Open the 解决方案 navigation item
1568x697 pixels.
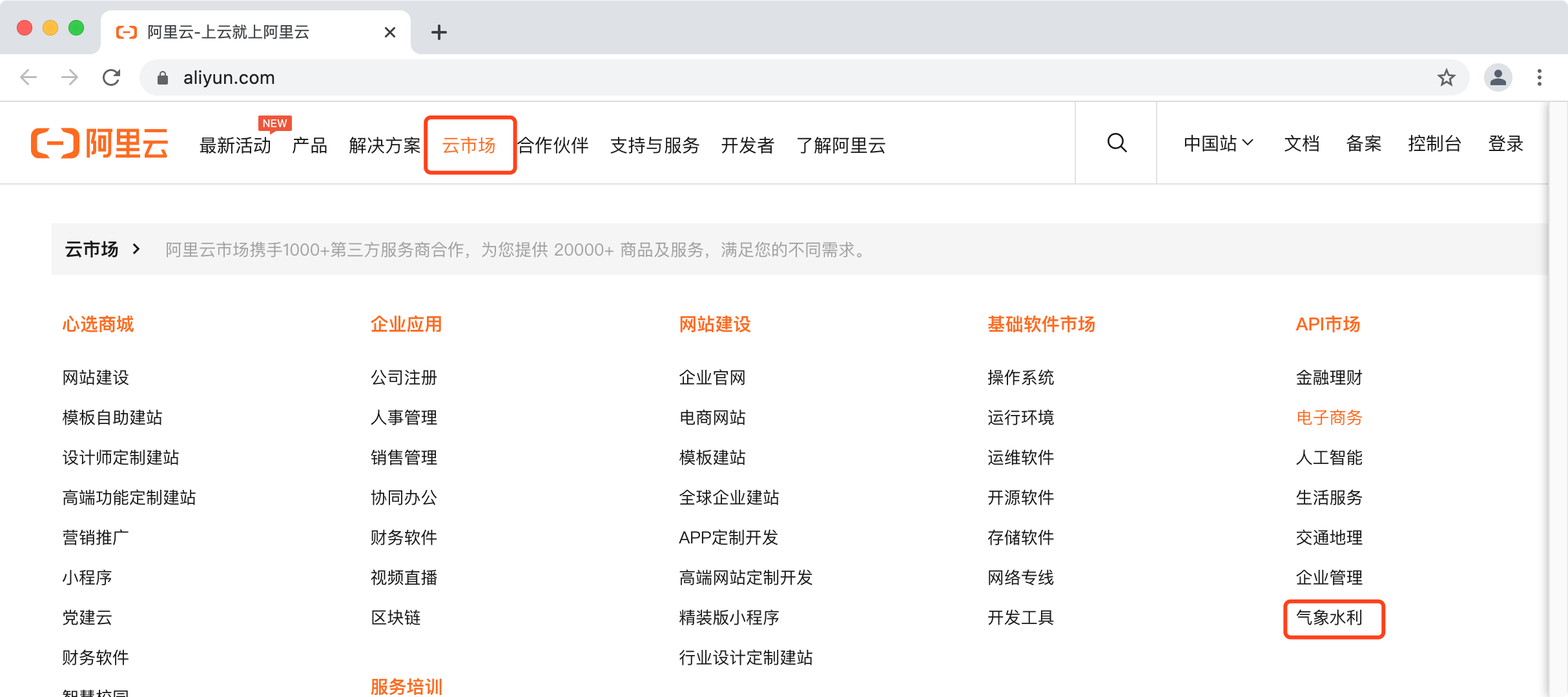[x=384, y=145]
